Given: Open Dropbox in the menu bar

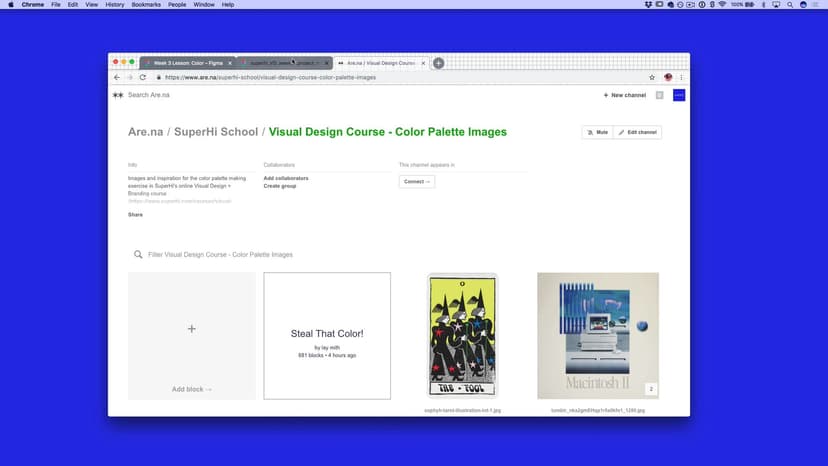Looking at the screenshot, I should [648, 4].
